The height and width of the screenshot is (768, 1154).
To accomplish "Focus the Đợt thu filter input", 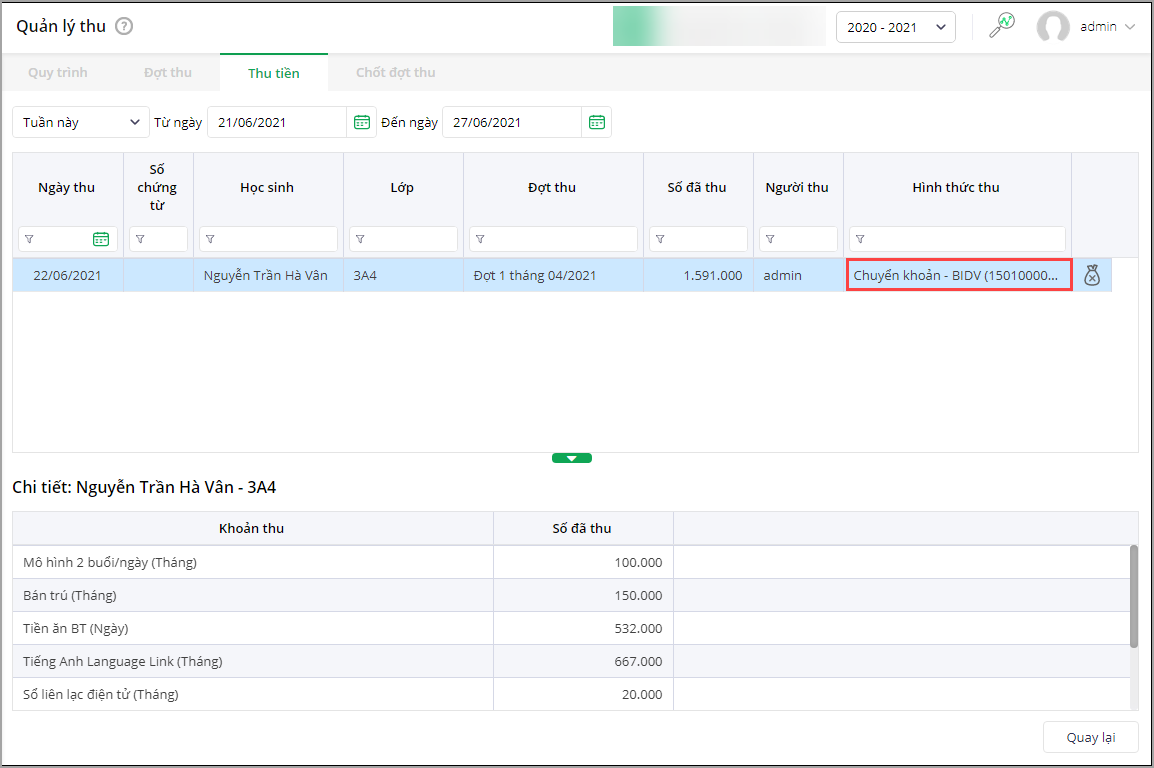I will [553, 239].
